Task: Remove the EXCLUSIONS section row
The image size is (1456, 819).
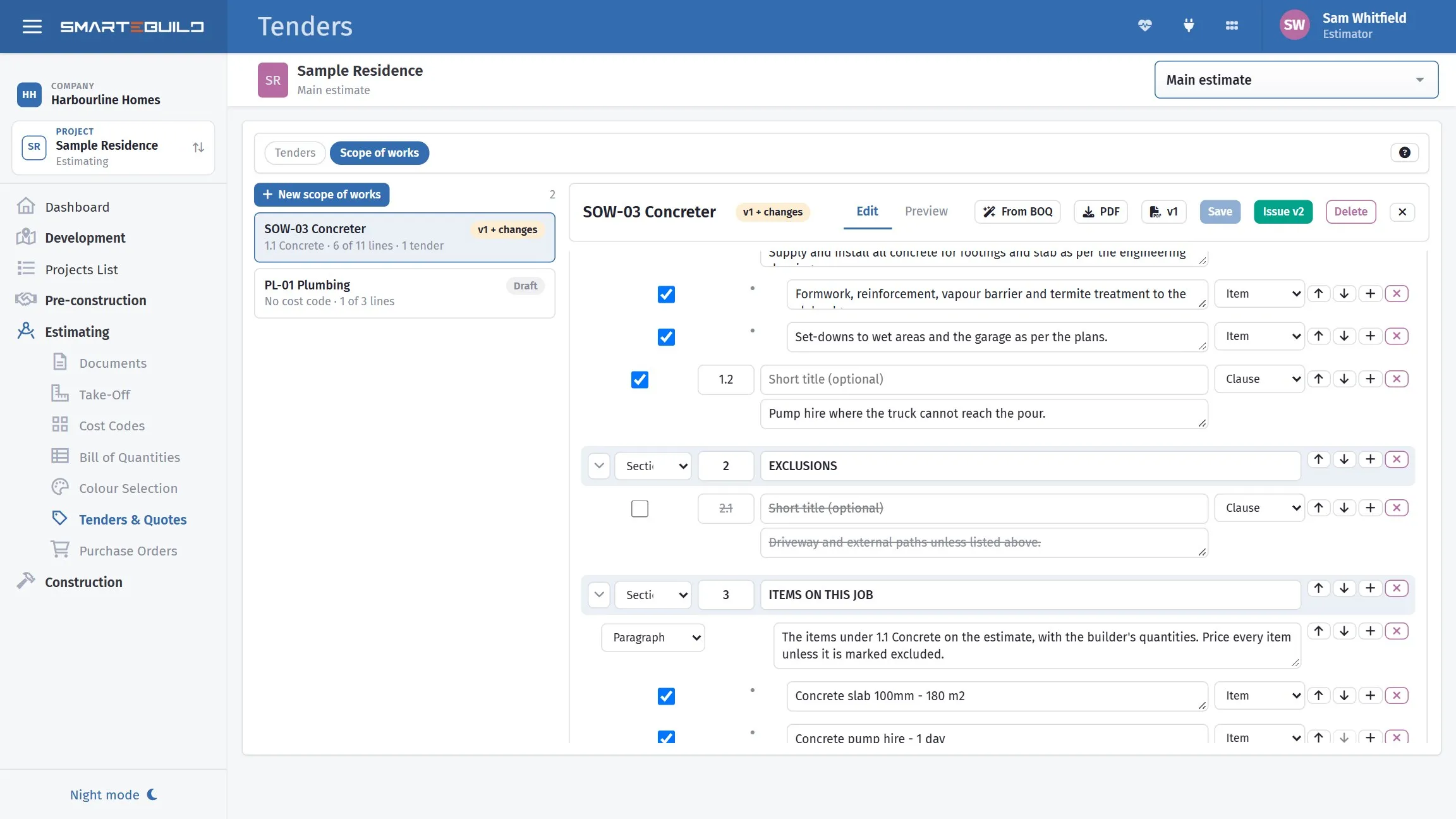Action: pyautogui.click(x=1397, y=459)
